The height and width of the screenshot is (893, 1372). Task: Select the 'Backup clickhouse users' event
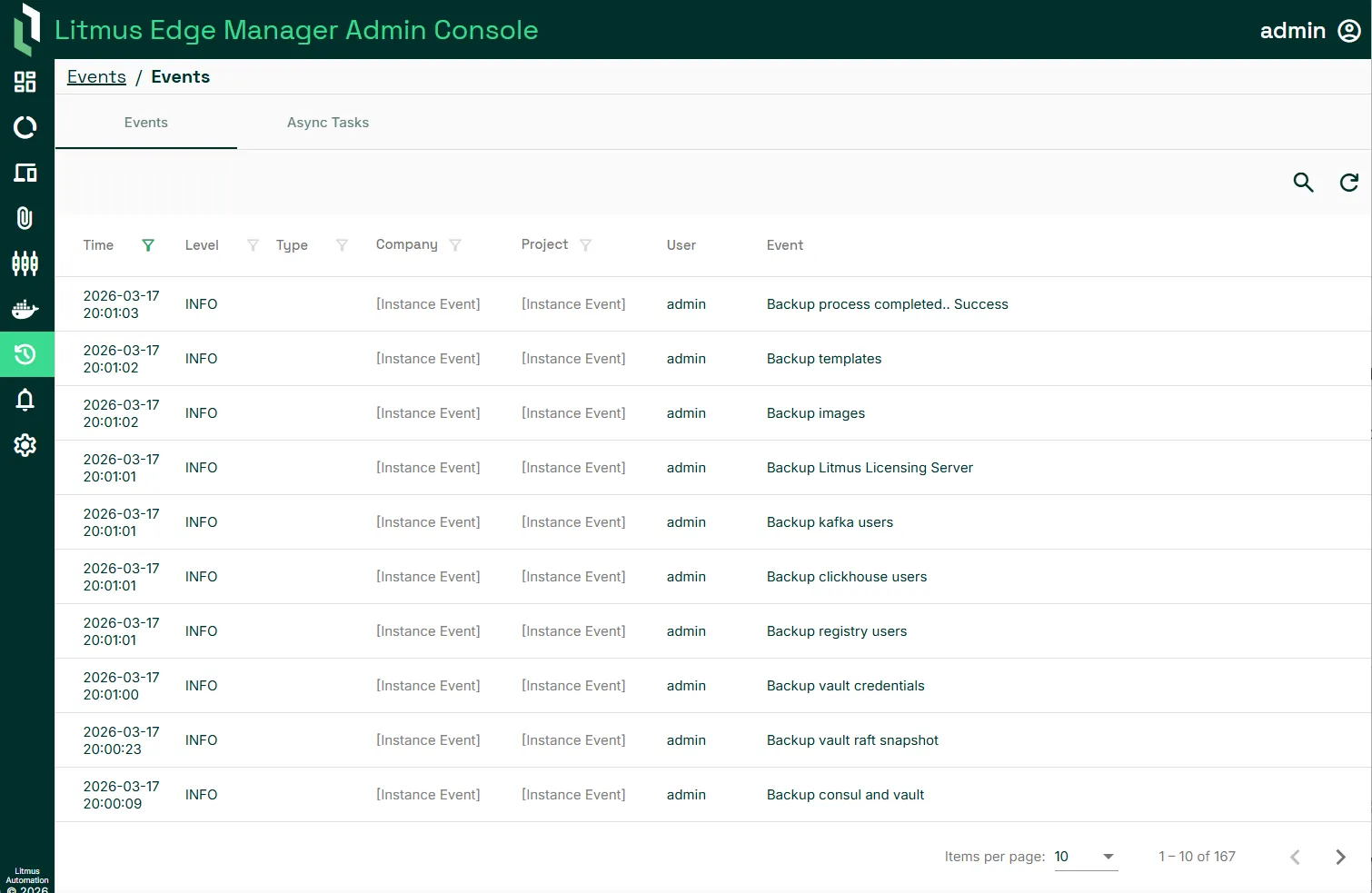[847, 577]
